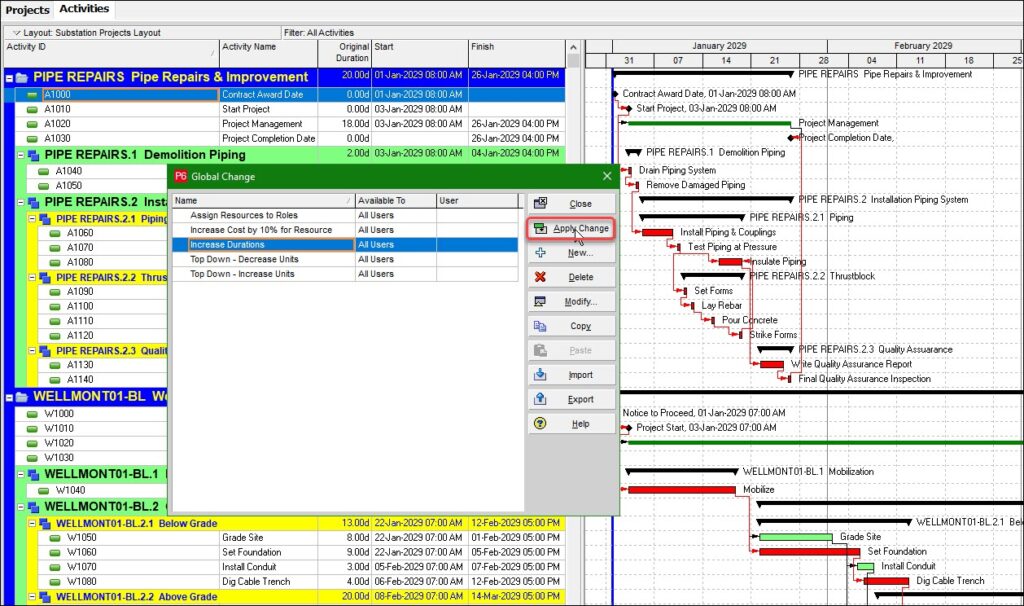Screen dimensions: 1024x606
Task: Close the Global Change dialog with X
Action: point(606,177)
